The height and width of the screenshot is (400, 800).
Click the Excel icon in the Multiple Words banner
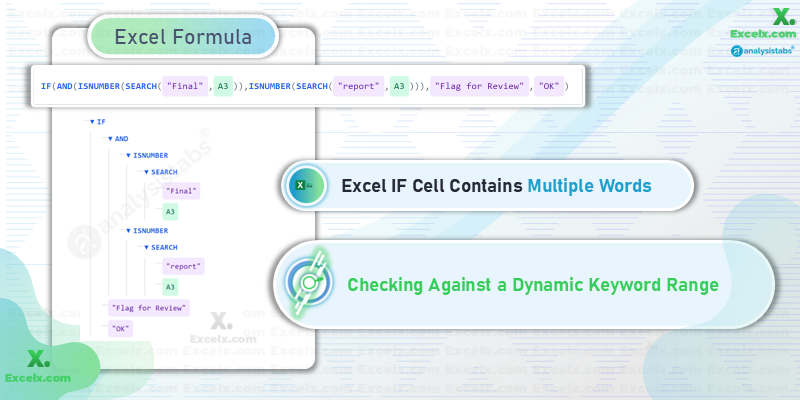(x=307, y=185)
